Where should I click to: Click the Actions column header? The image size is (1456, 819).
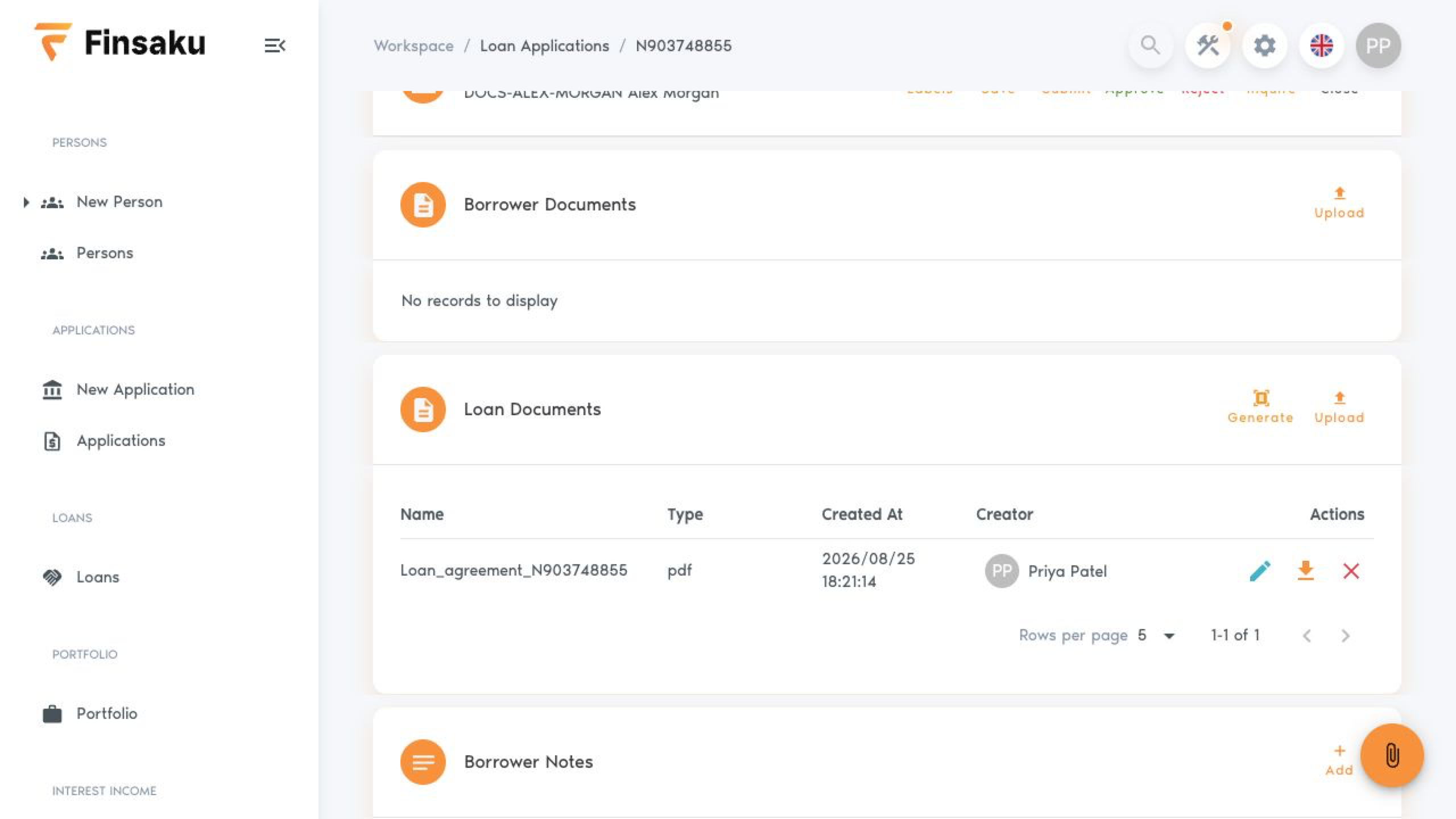(1337, 514)
